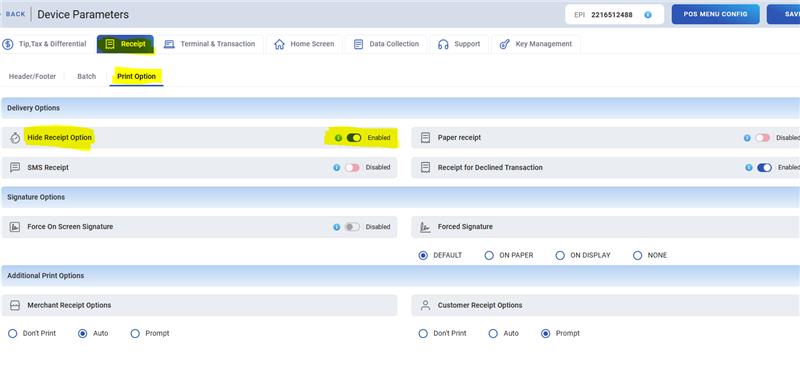Open the Key Management tab

click(x=536, y=44)
